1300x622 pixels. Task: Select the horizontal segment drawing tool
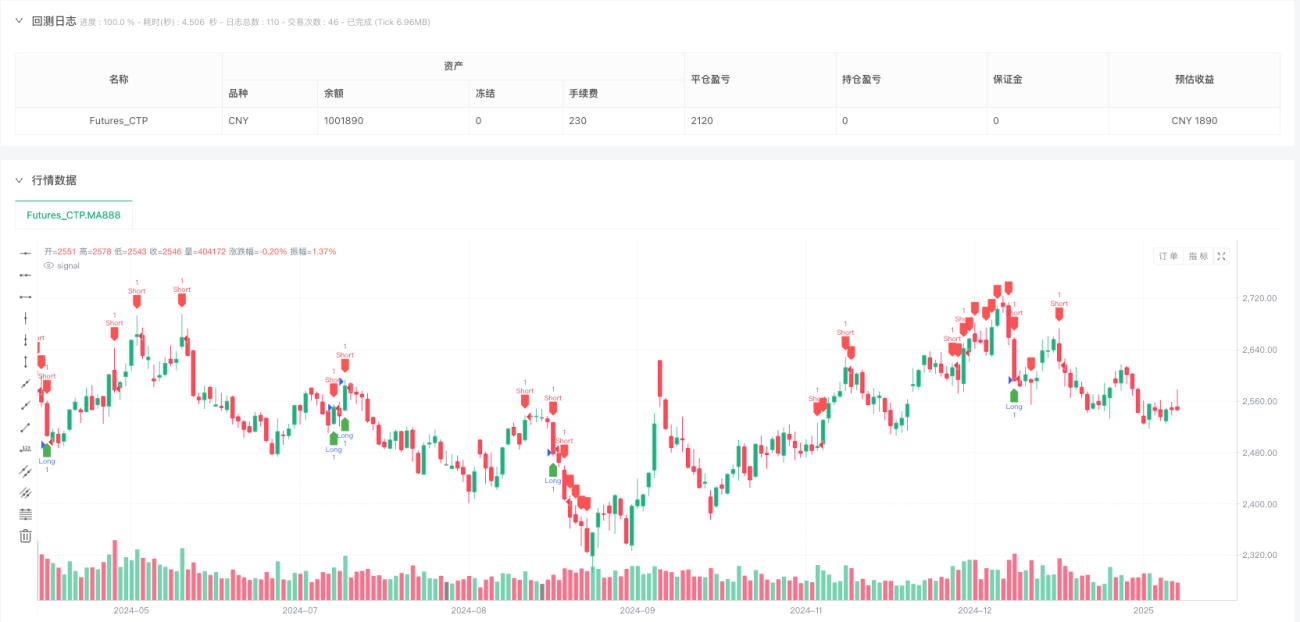(25, 297)
